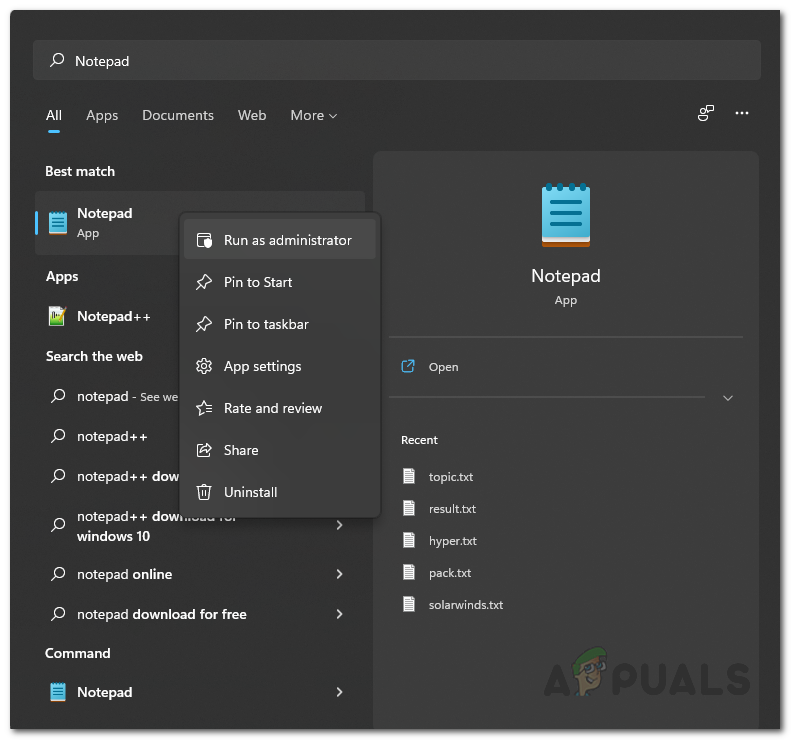791x740 pixels.
Task: Open recent file topic.txt
Action: click(x=450, y=477)
